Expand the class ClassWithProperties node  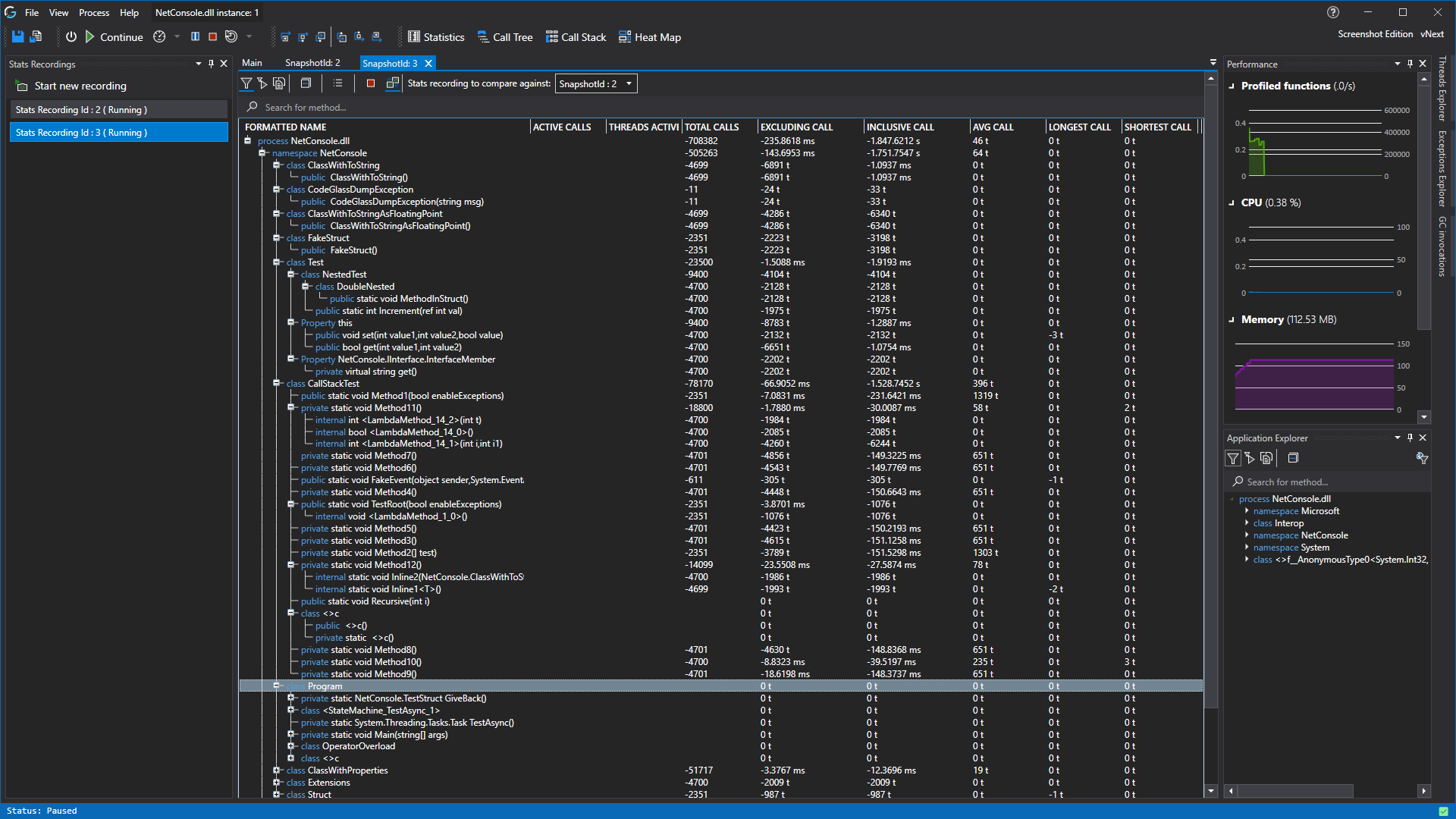277,770
